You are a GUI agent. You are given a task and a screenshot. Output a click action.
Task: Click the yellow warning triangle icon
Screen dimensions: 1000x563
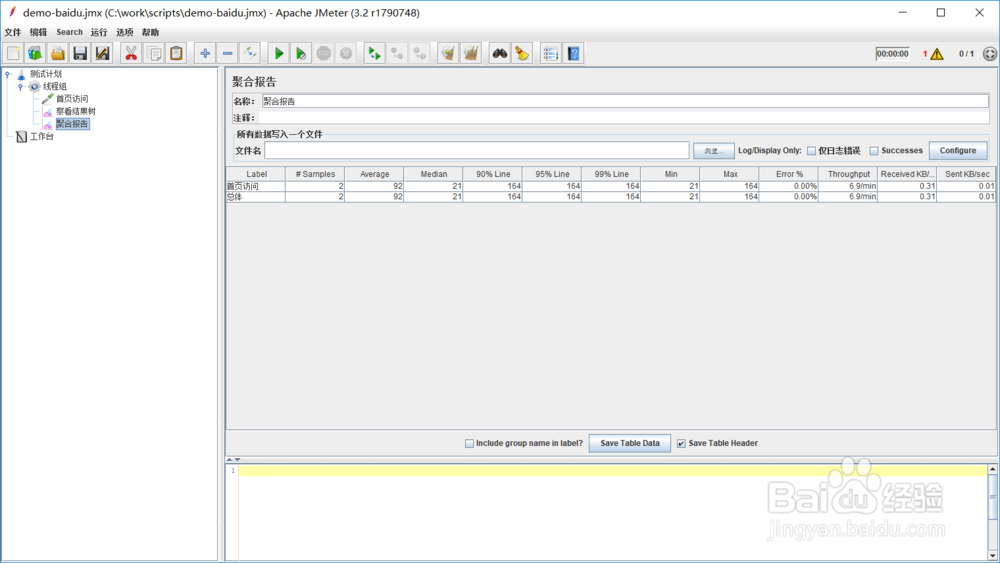point(936,54)
